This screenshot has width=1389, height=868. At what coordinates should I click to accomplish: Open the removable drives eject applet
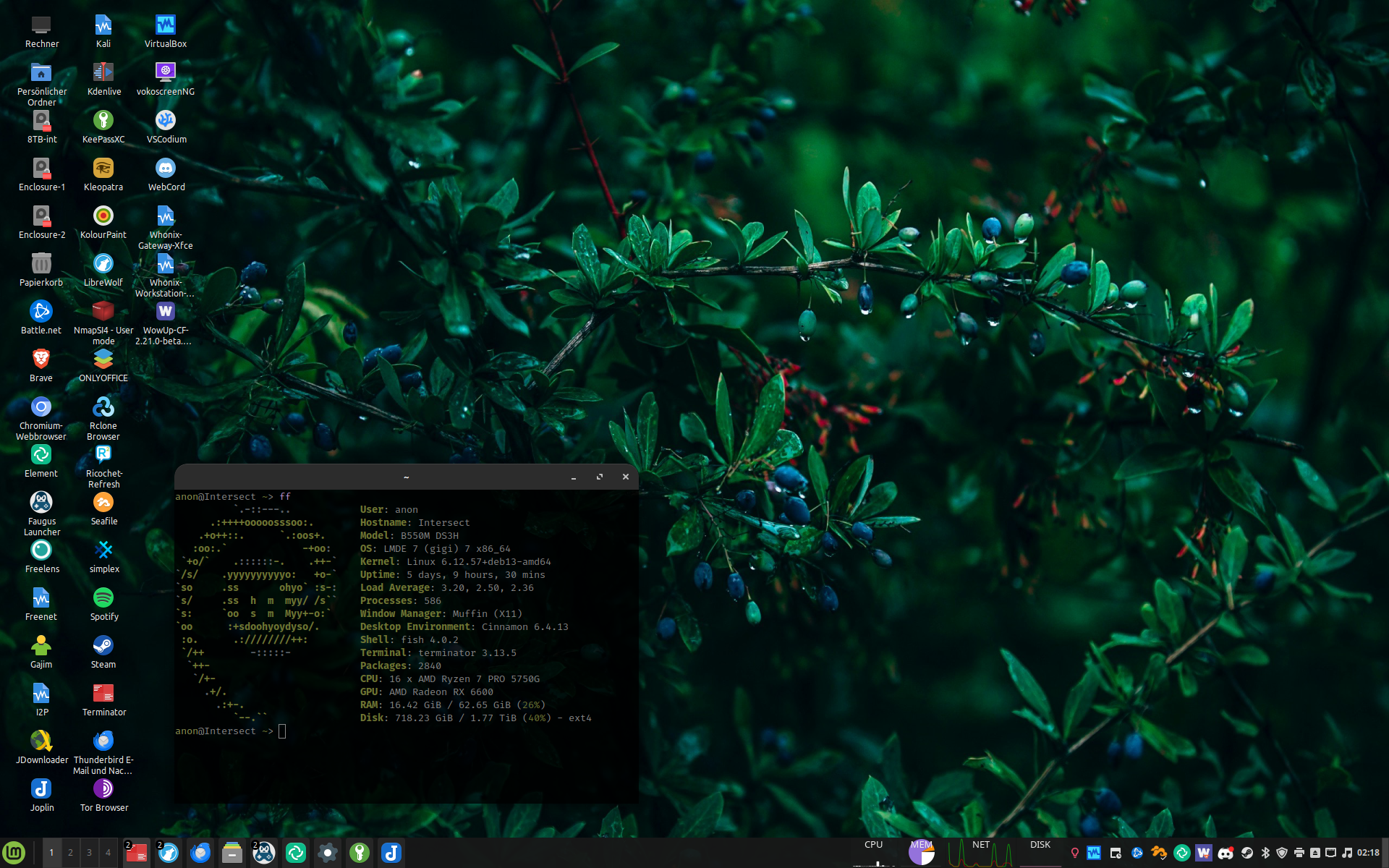click(x=1315, y=853)
